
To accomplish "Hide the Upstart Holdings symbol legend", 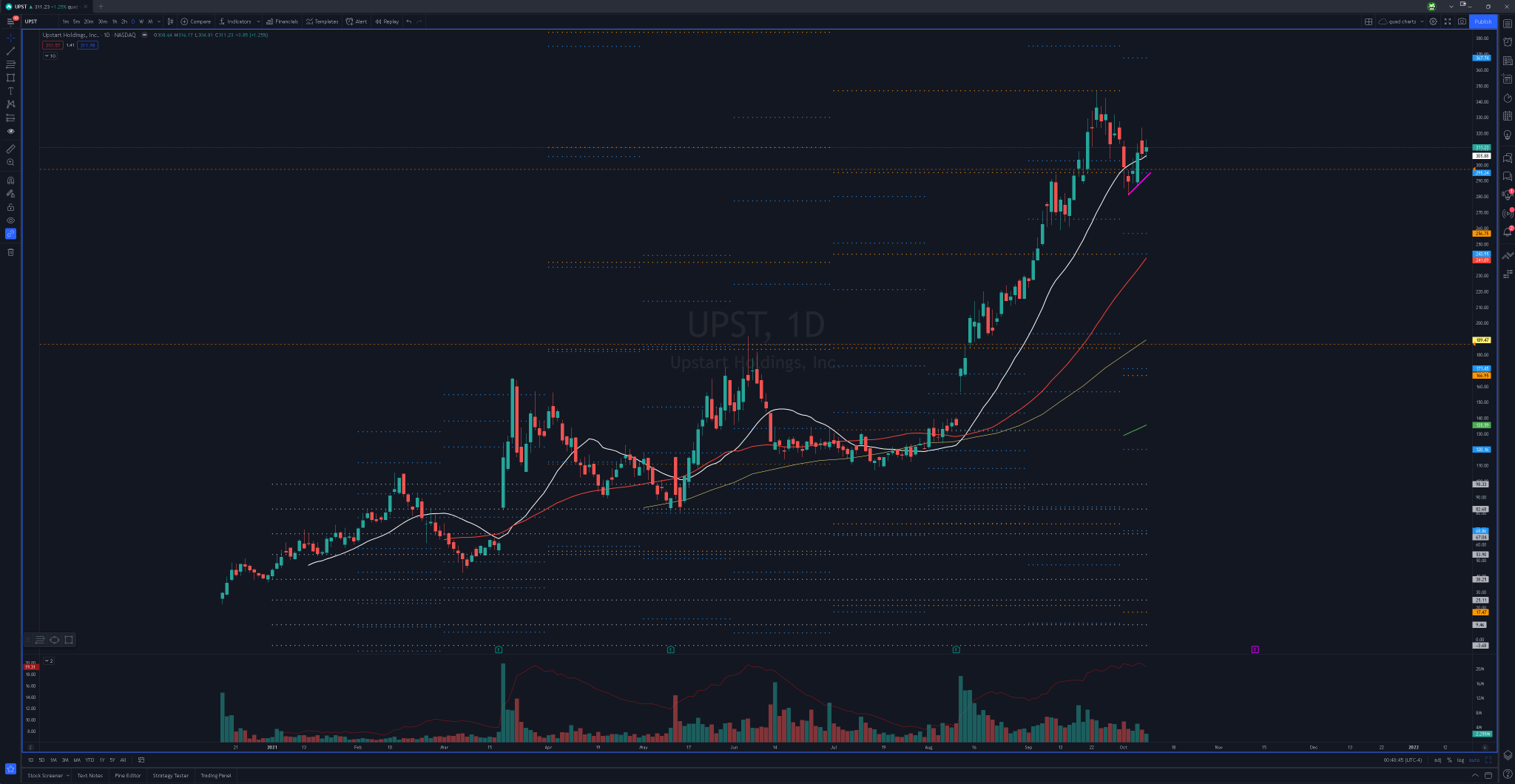I will click(x=144, y=35).
